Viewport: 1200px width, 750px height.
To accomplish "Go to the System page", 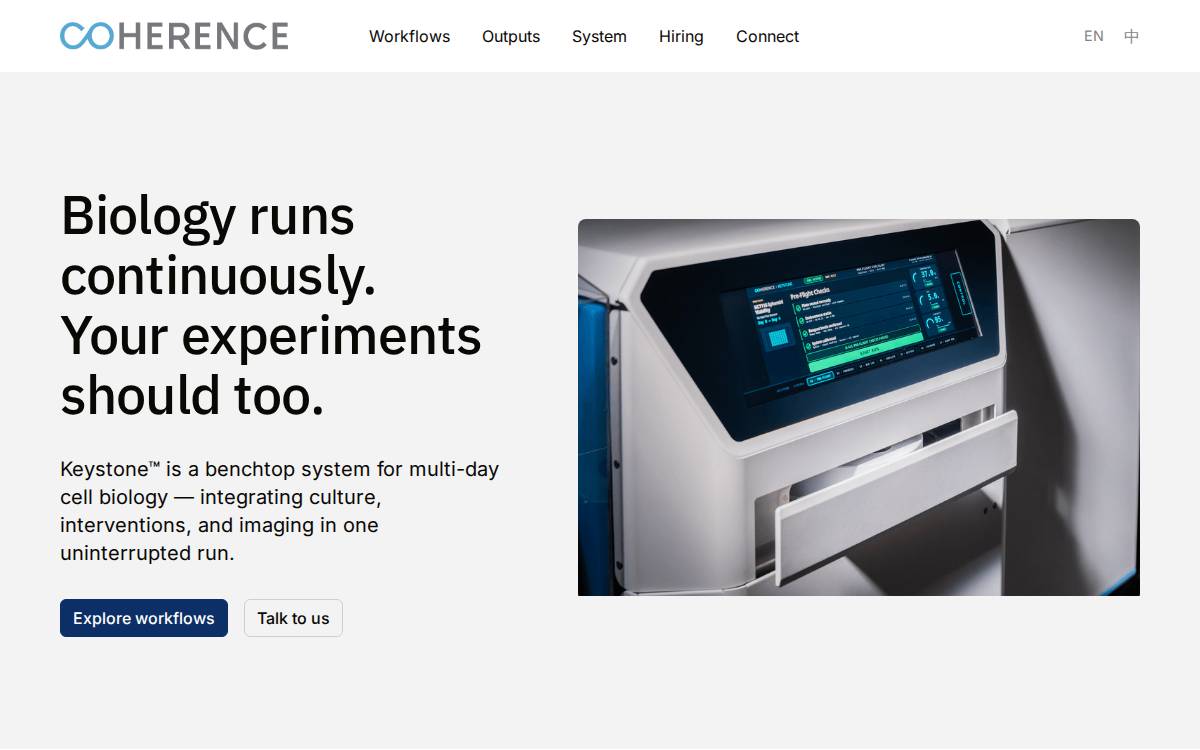I will 599,36.
